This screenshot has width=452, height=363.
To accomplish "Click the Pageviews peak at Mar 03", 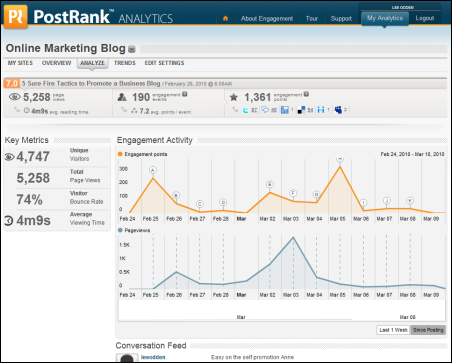I will click(293, 237).
